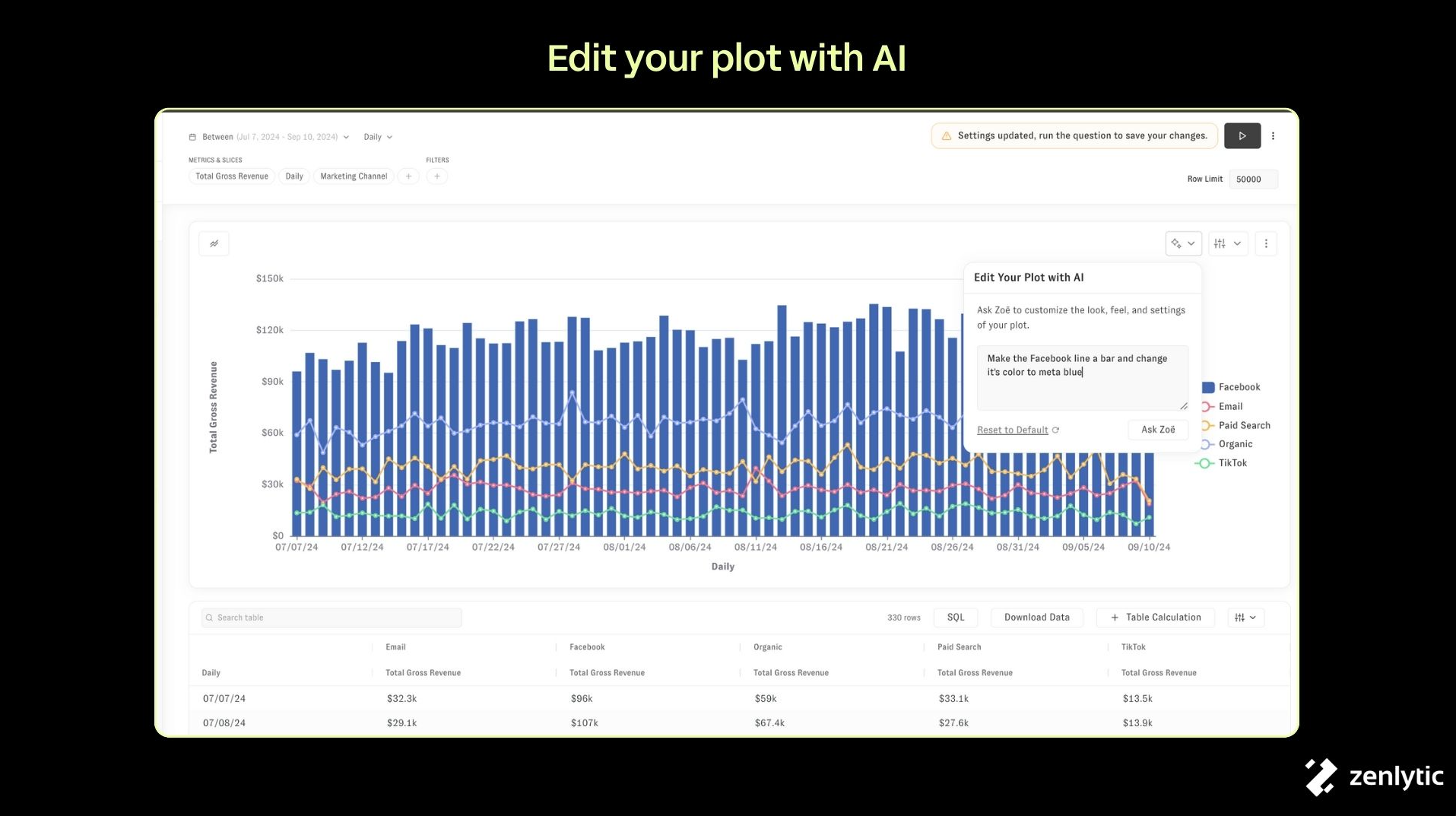Open the Daily granularity dropdown
Screen dimensions: 1456x816
point(378,138)
